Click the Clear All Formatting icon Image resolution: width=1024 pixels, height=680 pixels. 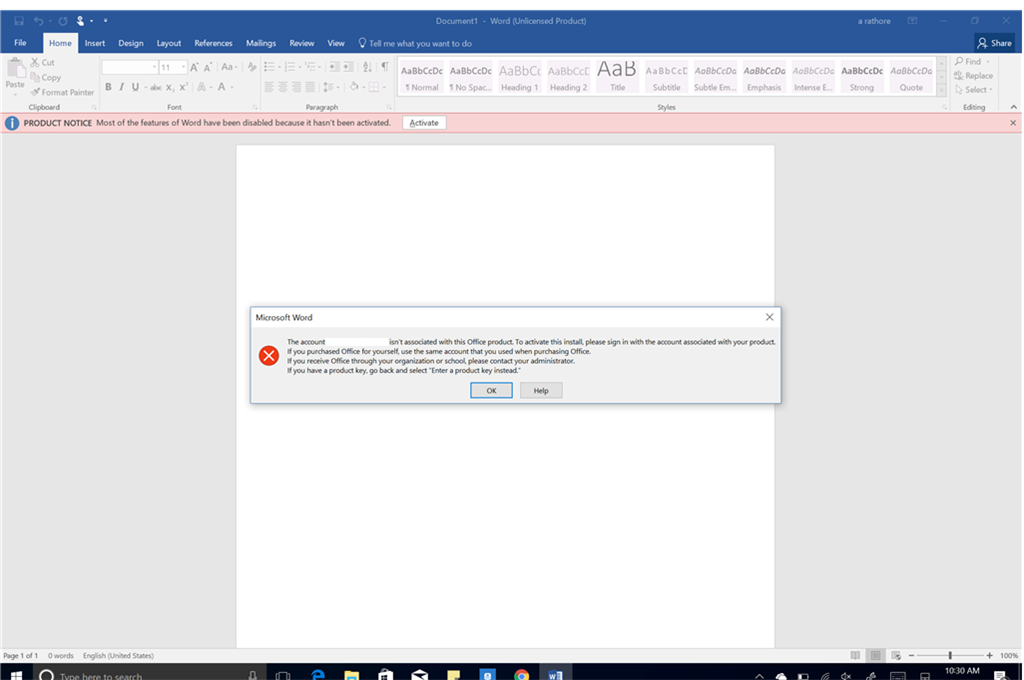coord(252,67)
